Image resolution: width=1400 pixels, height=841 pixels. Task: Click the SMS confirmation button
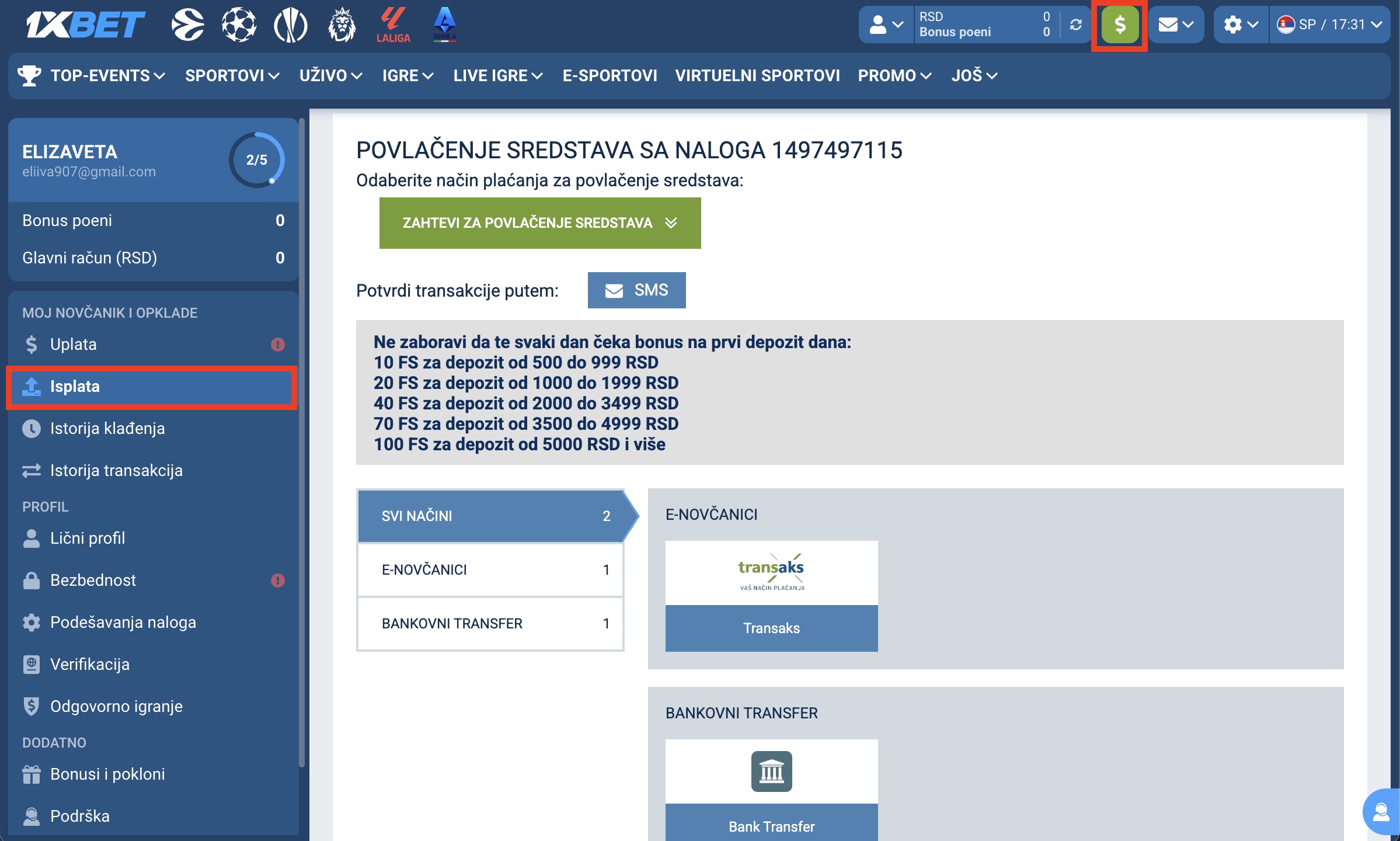636,290
